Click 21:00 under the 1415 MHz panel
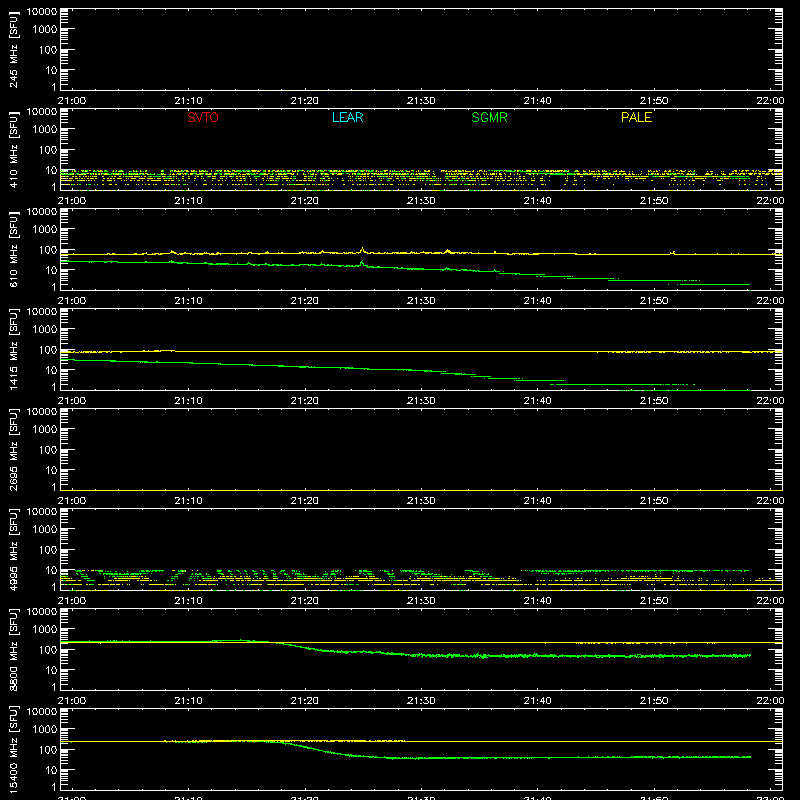The image size is (800, 800). pyautogui.click(x=72, y=401)
